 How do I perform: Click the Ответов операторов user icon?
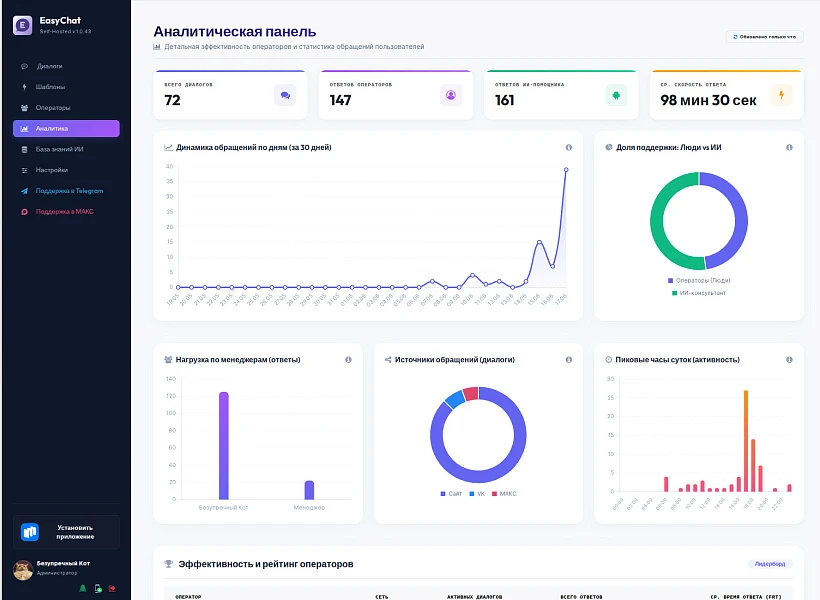coord(451,95)
